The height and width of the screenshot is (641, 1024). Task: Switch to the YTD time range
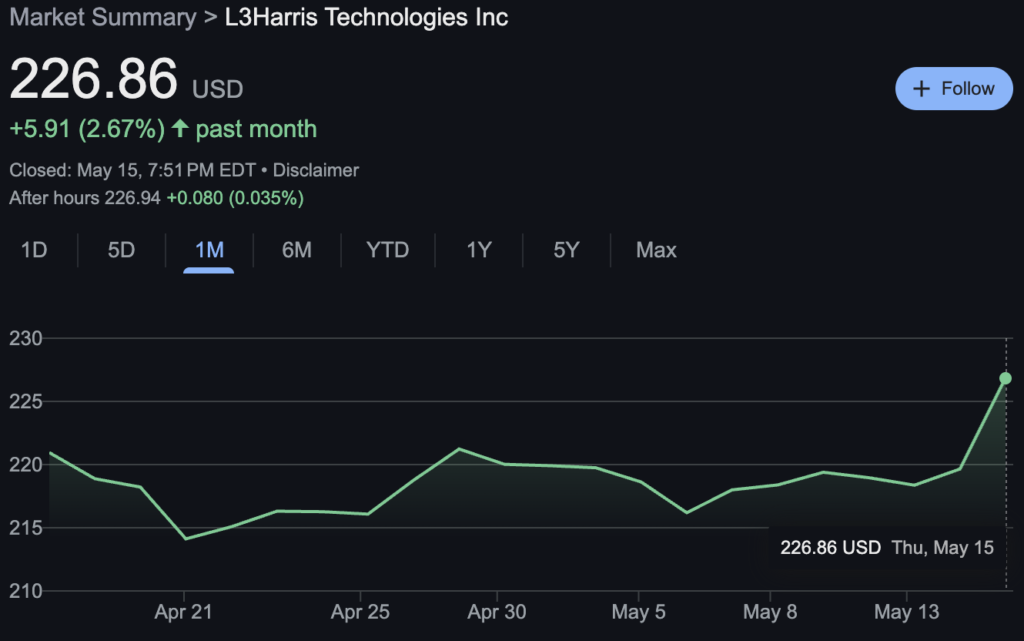pyautogui.click(x=387, y=250)
